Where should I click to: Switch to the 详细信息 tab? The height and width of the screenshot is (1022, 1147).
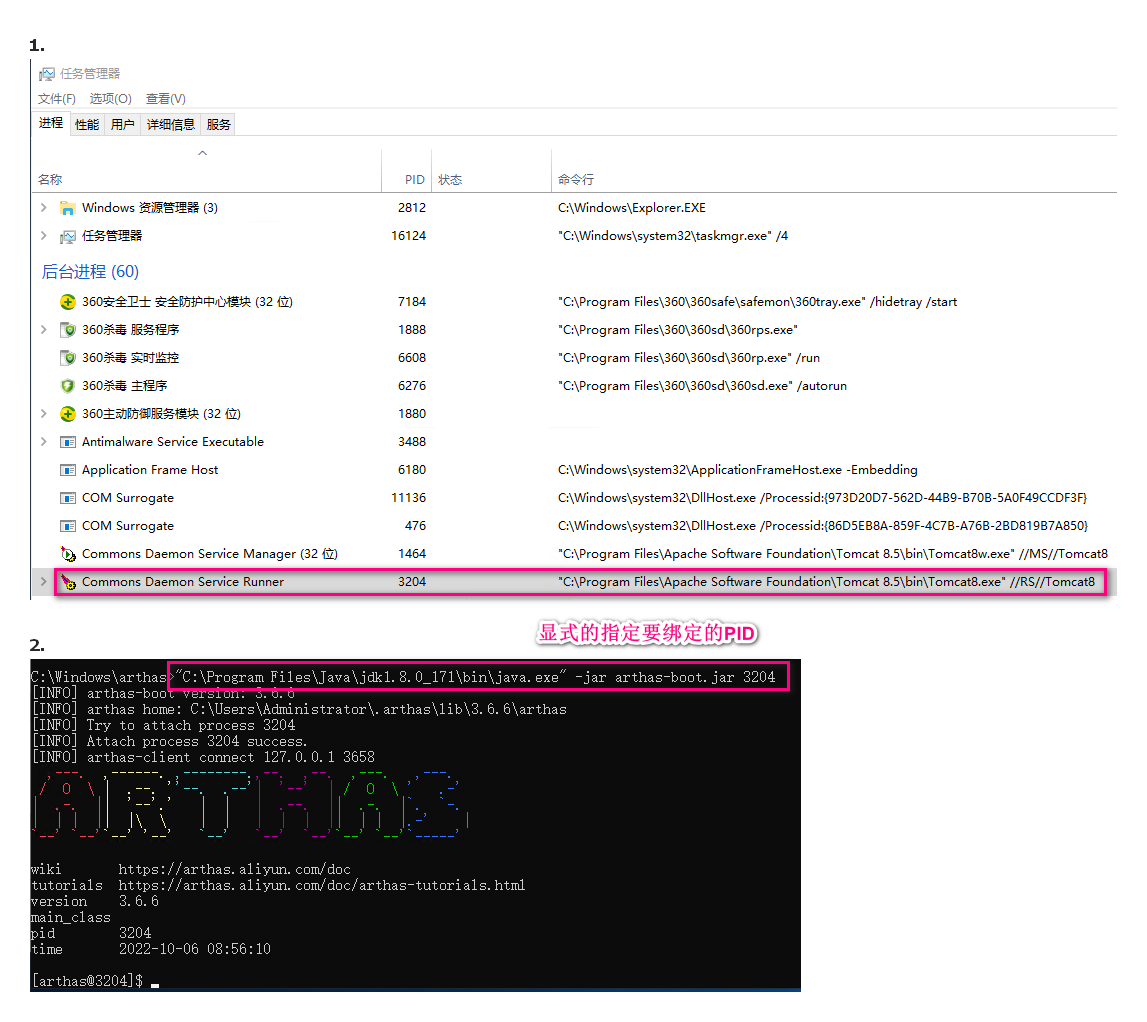(170, 124)
